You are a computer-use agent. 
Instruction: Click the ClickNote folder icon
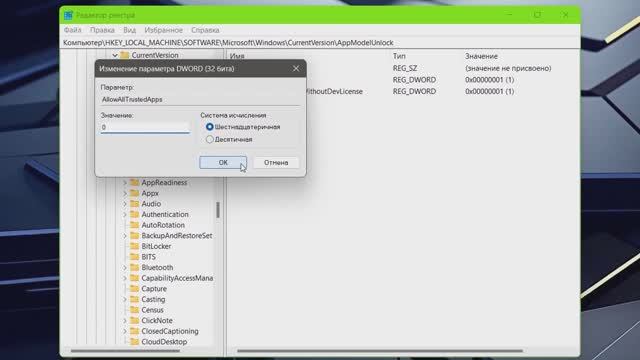[x=134, y=320]
